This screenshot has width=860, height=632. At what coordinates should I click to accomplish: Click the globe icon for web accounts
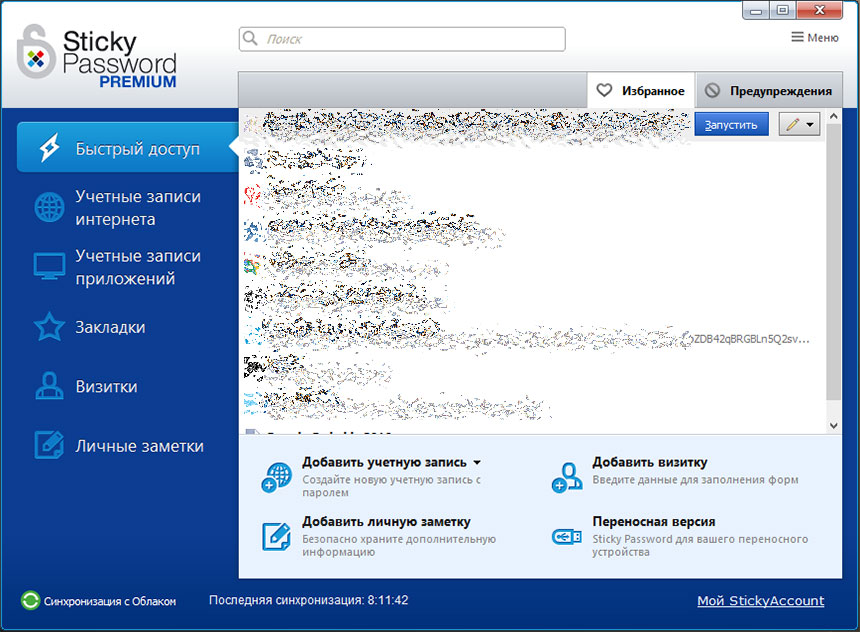tap(49, 207)
